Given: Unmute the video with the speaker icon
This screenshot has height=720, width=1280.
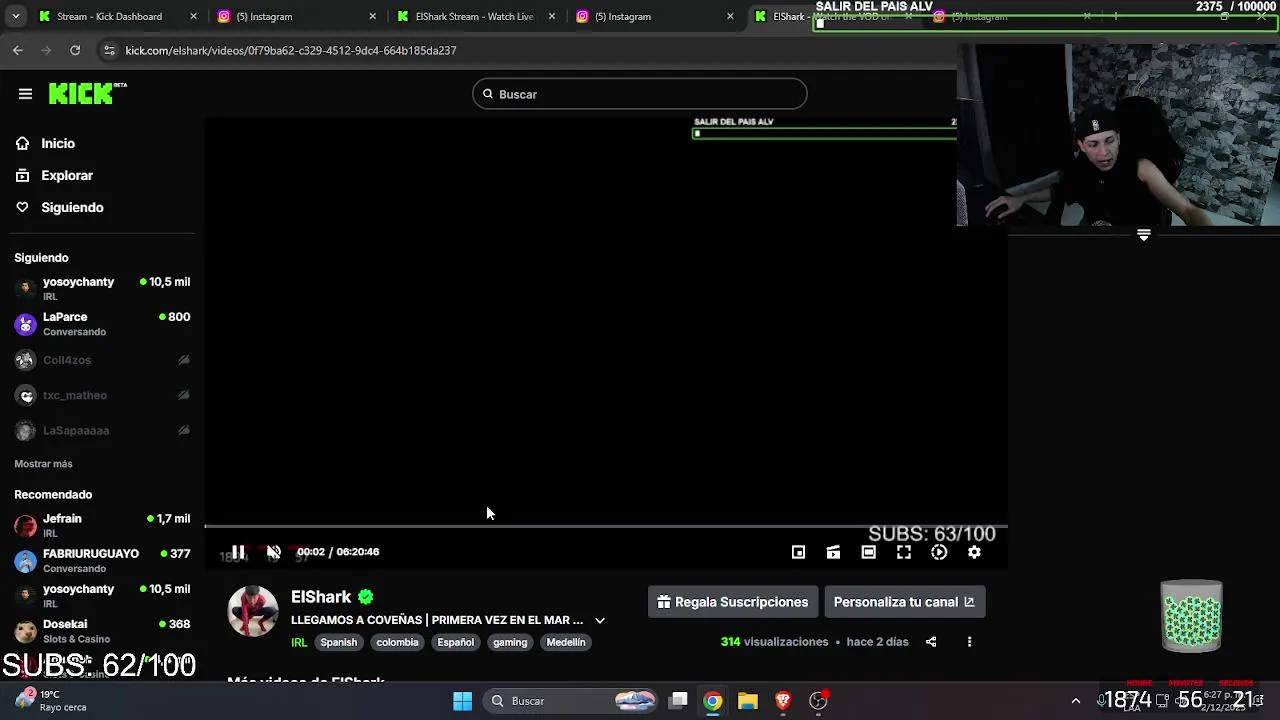Looking at the screenshot, I should (x=273, y=552).
